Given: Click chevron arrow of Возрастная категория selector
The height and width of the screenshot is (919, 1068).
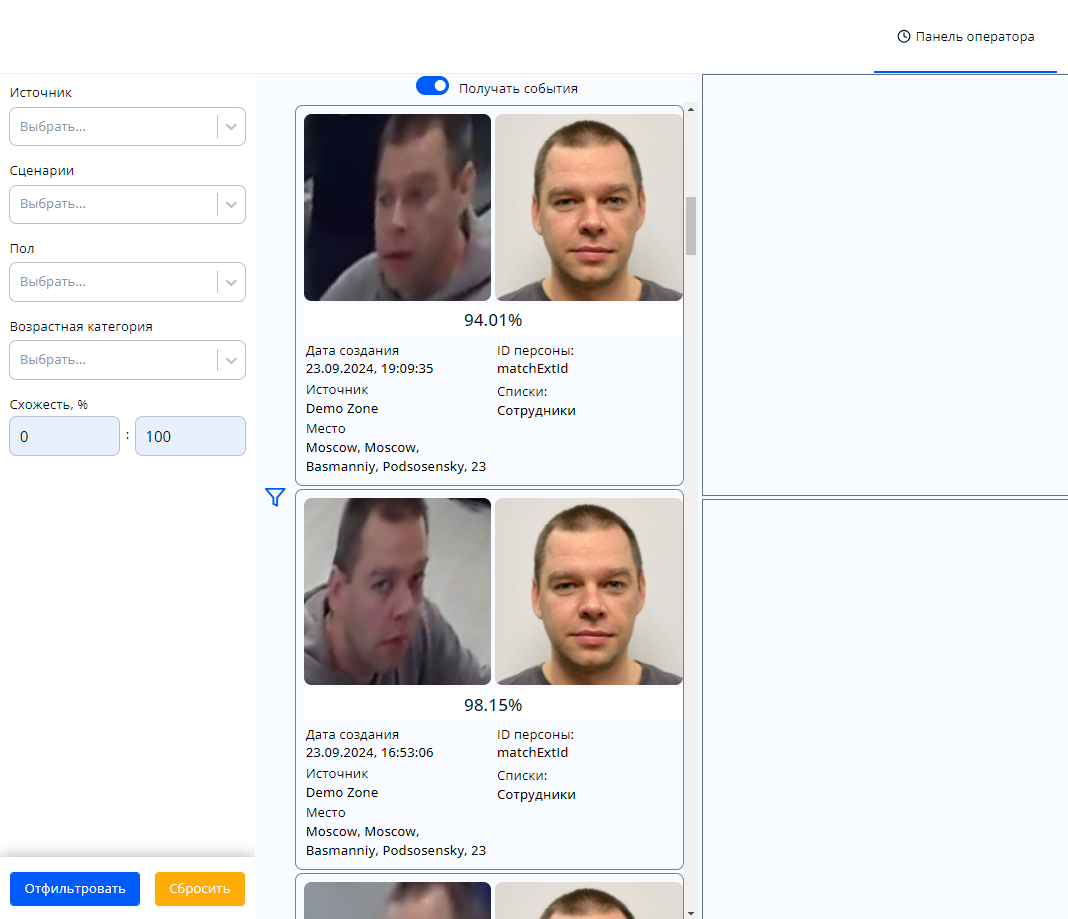Looking at the screenshot, I should coord(232,360).
